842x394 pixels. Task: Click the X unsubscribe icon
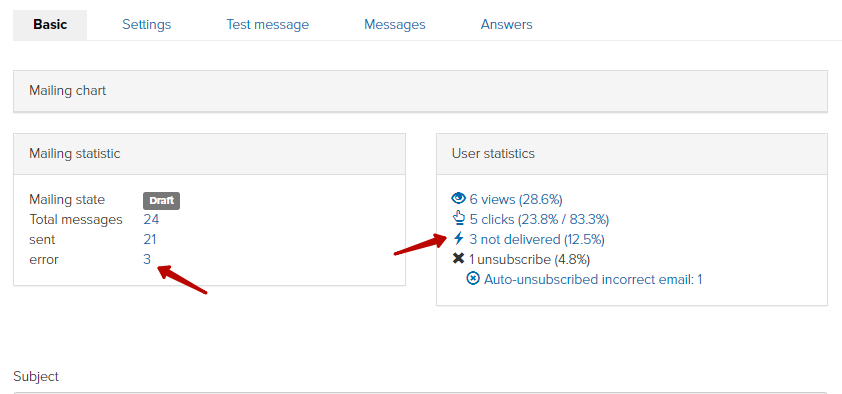tap(458, 259)
